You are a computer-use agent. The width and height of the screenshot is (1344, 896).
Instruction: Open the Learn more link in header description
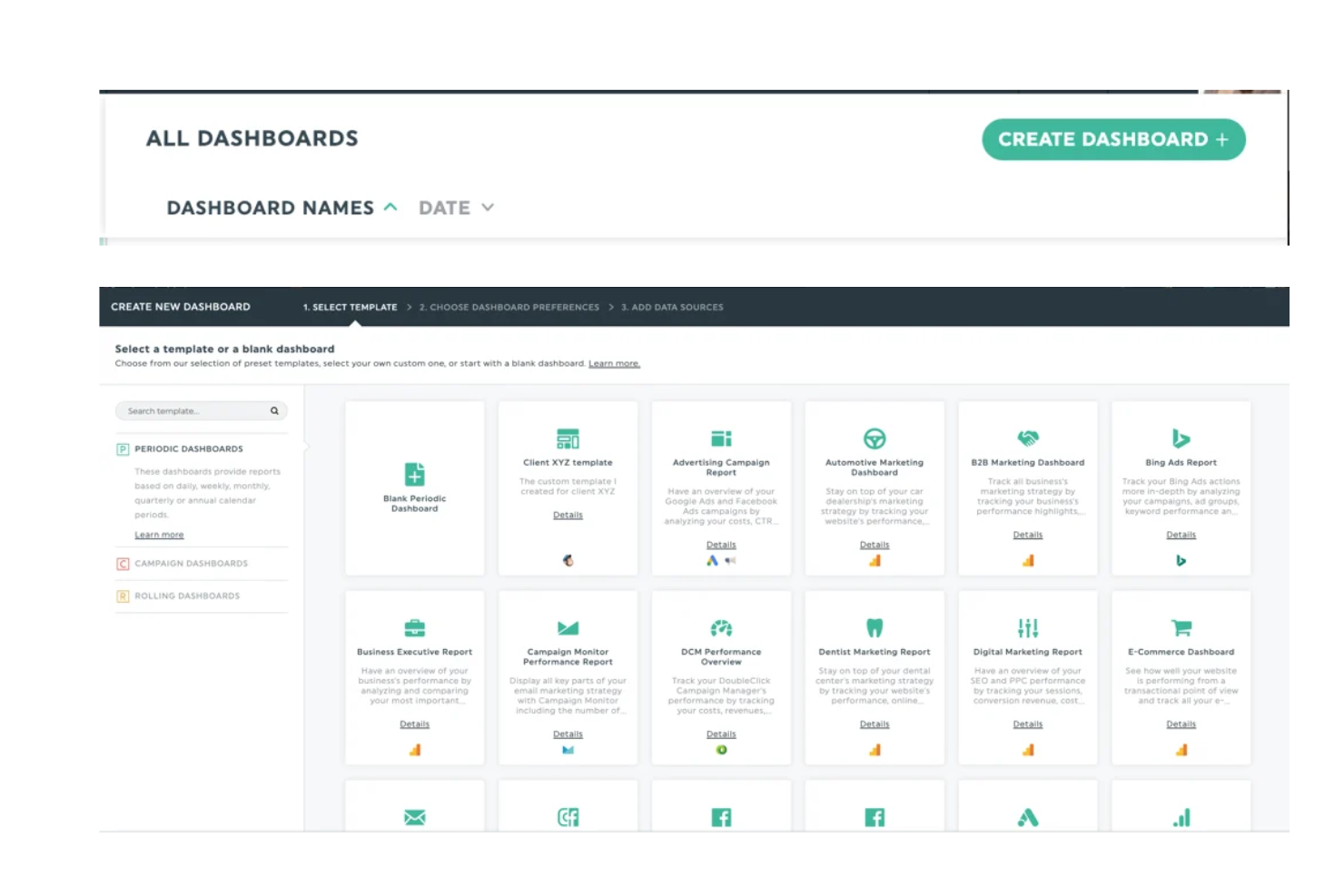click(614, 363)
